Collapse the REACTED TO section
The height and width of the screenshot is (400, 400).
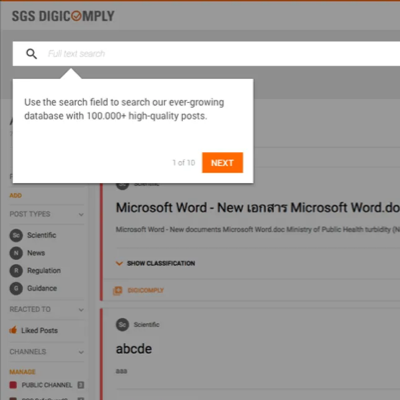click(81, 310)
